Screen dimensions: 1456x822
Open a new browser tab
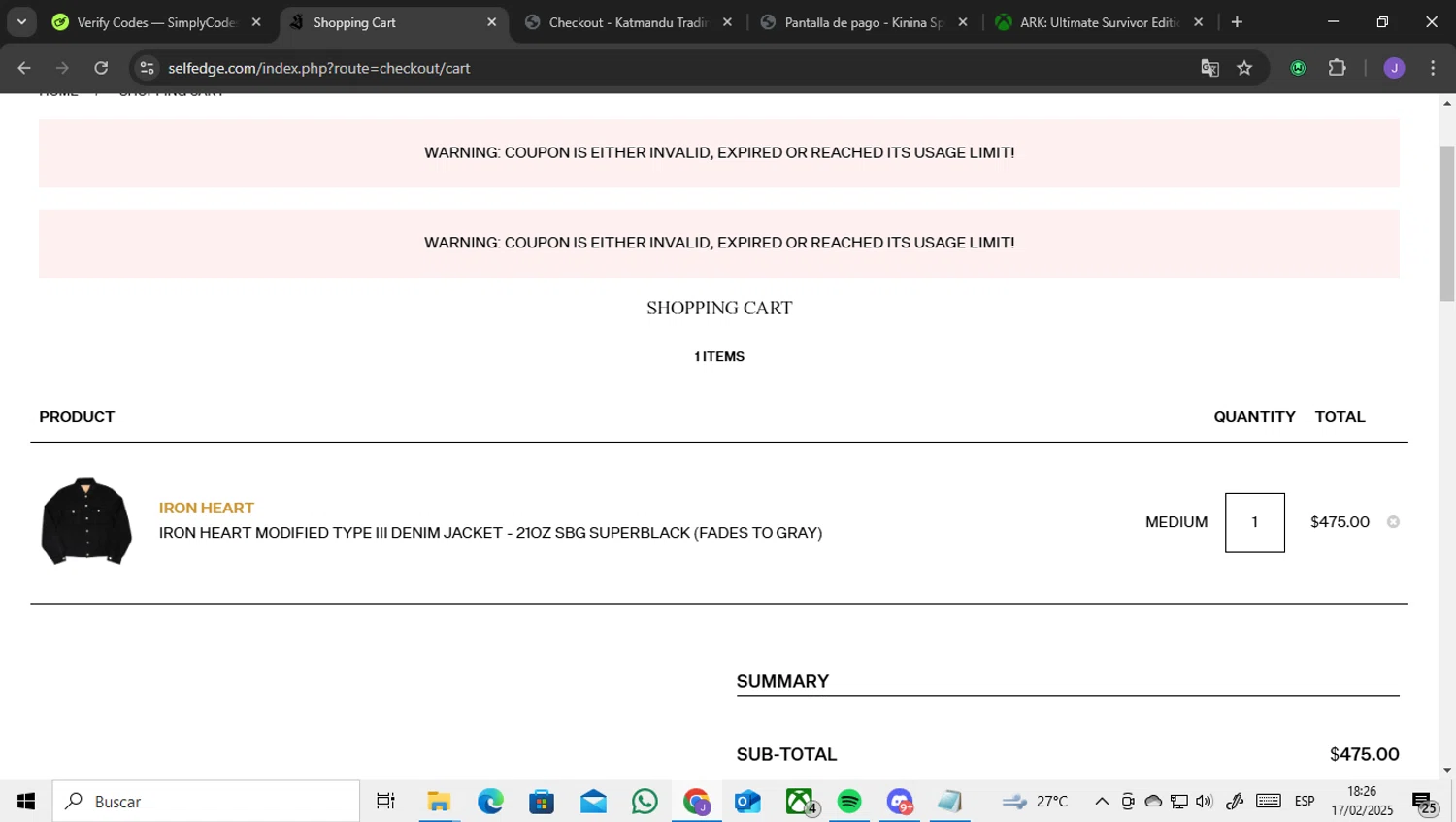(x=1237, y=22)
